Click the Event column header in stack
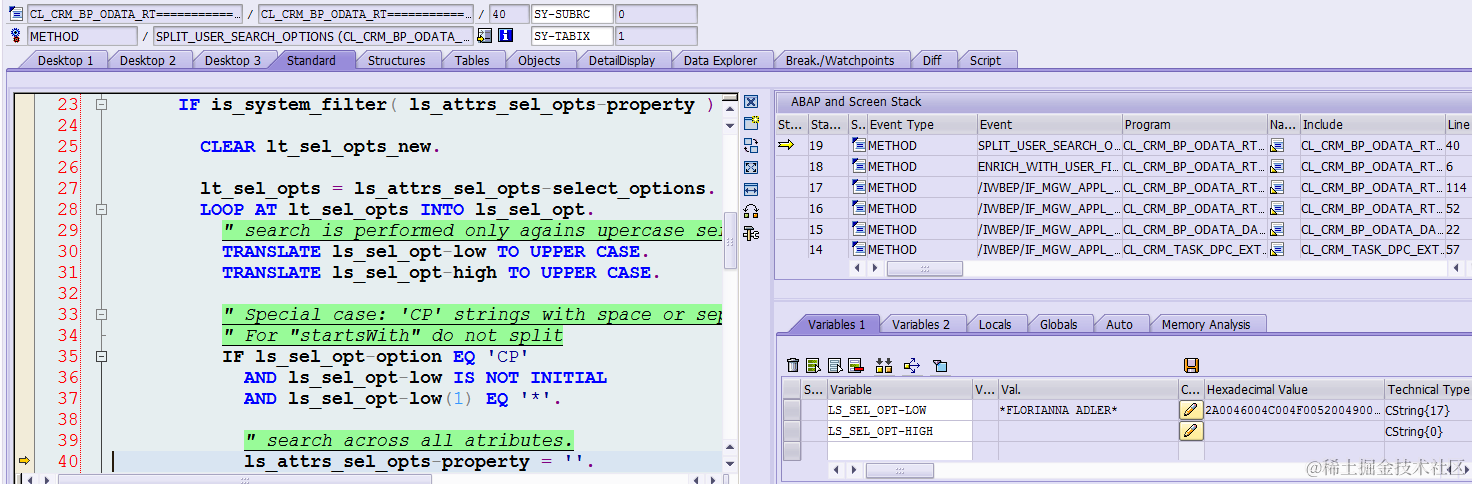 coord(1048,125)
